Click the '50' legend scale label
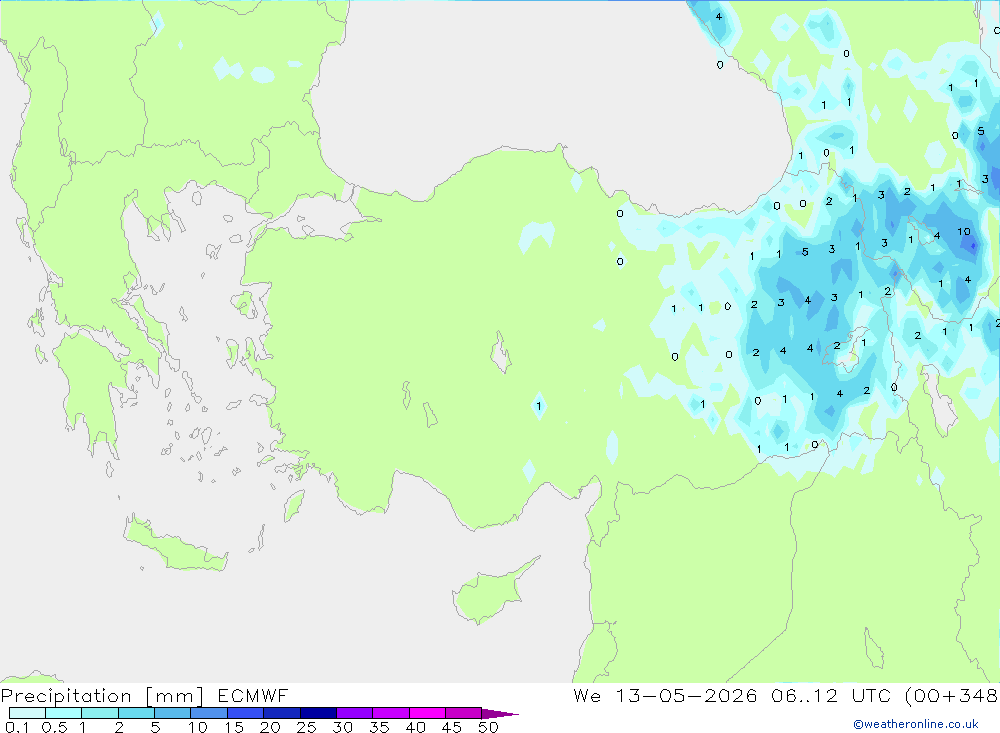1000x733 pixels. (x=488, y=727)
